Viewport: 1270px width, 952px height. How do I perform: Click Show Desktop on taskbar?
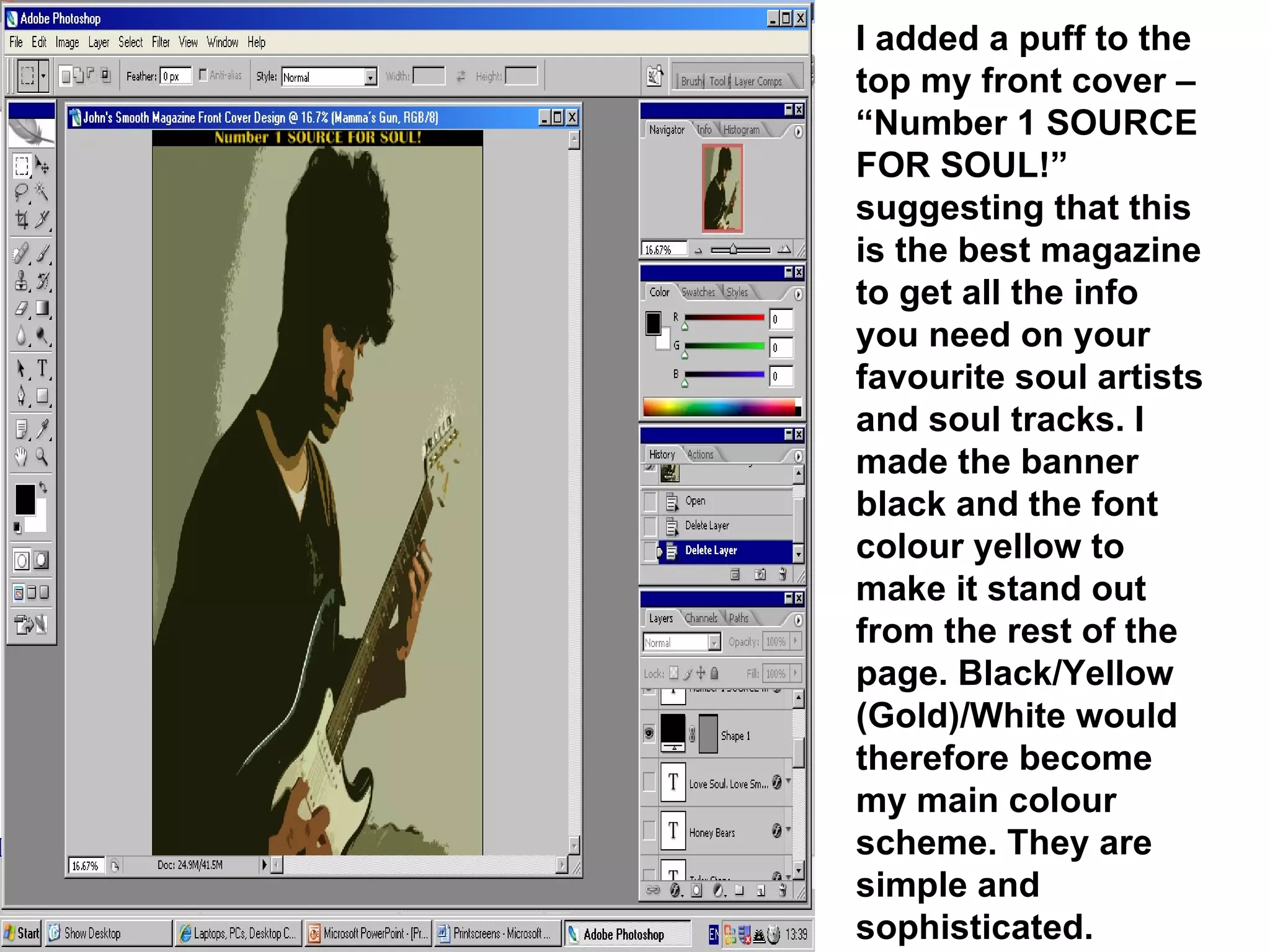109,933
